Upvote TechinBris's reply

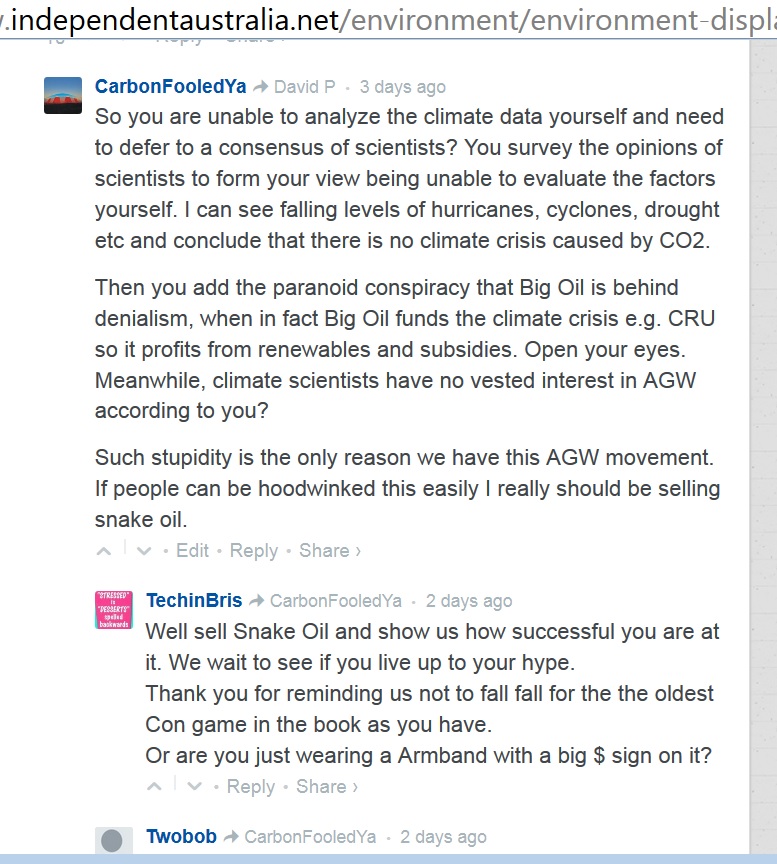(155, 786)
